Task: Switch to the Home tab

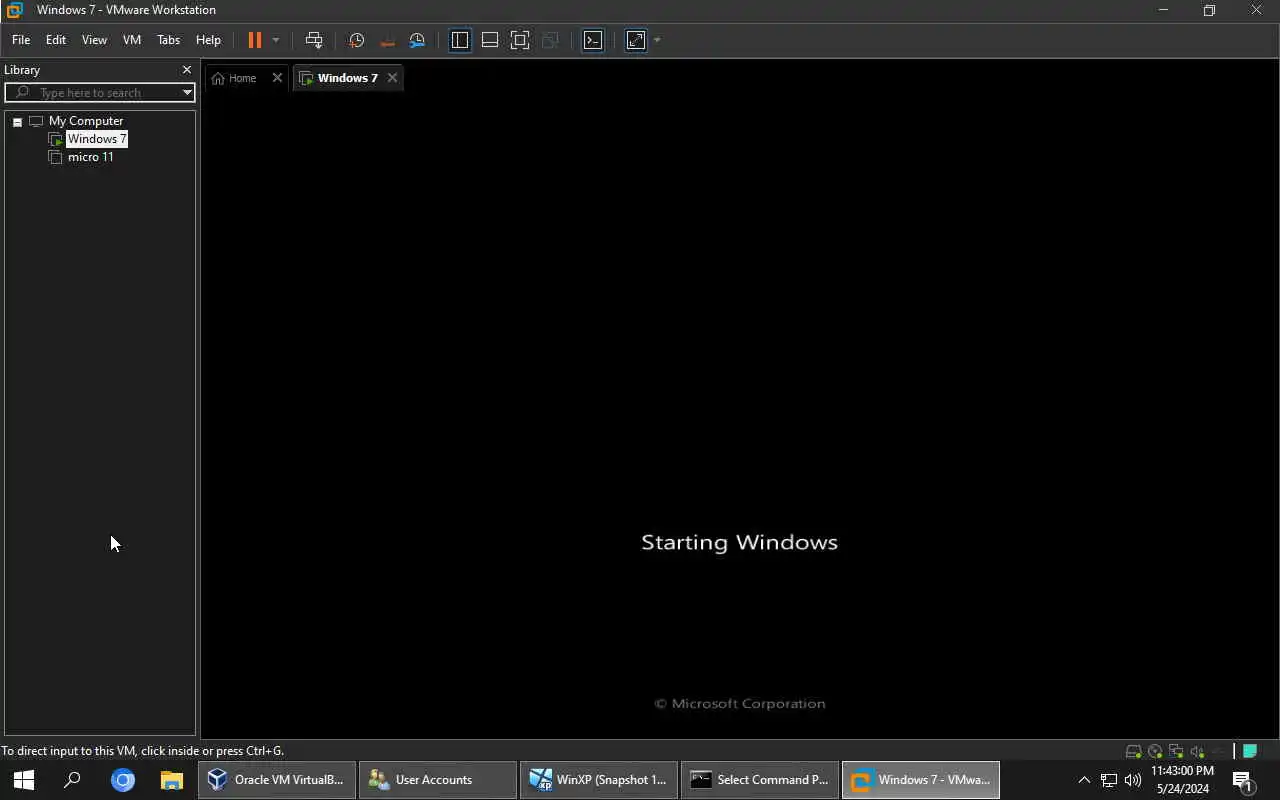Action: pos(242,78)
